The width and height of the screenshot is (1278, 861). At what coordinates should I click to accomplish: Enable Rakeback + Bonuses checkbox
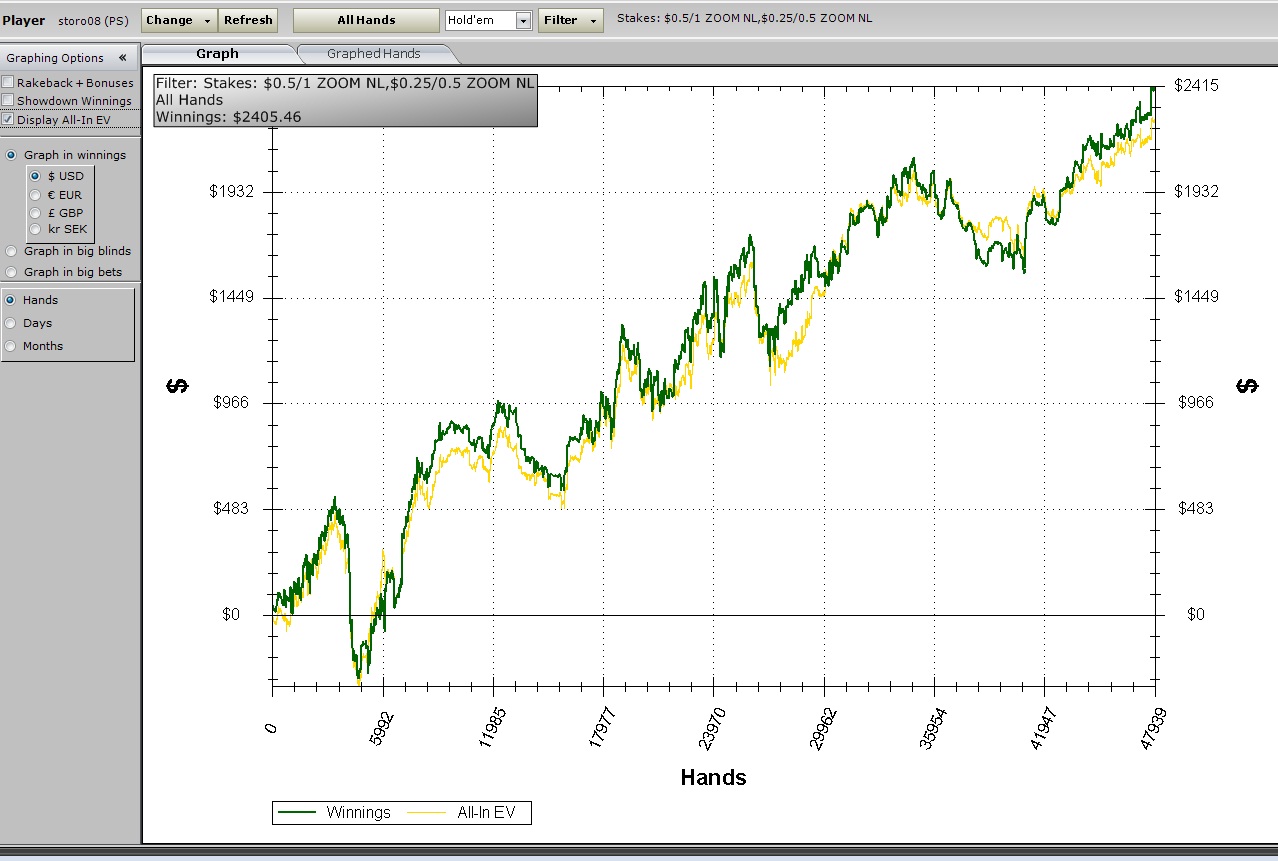coord(8,83)
